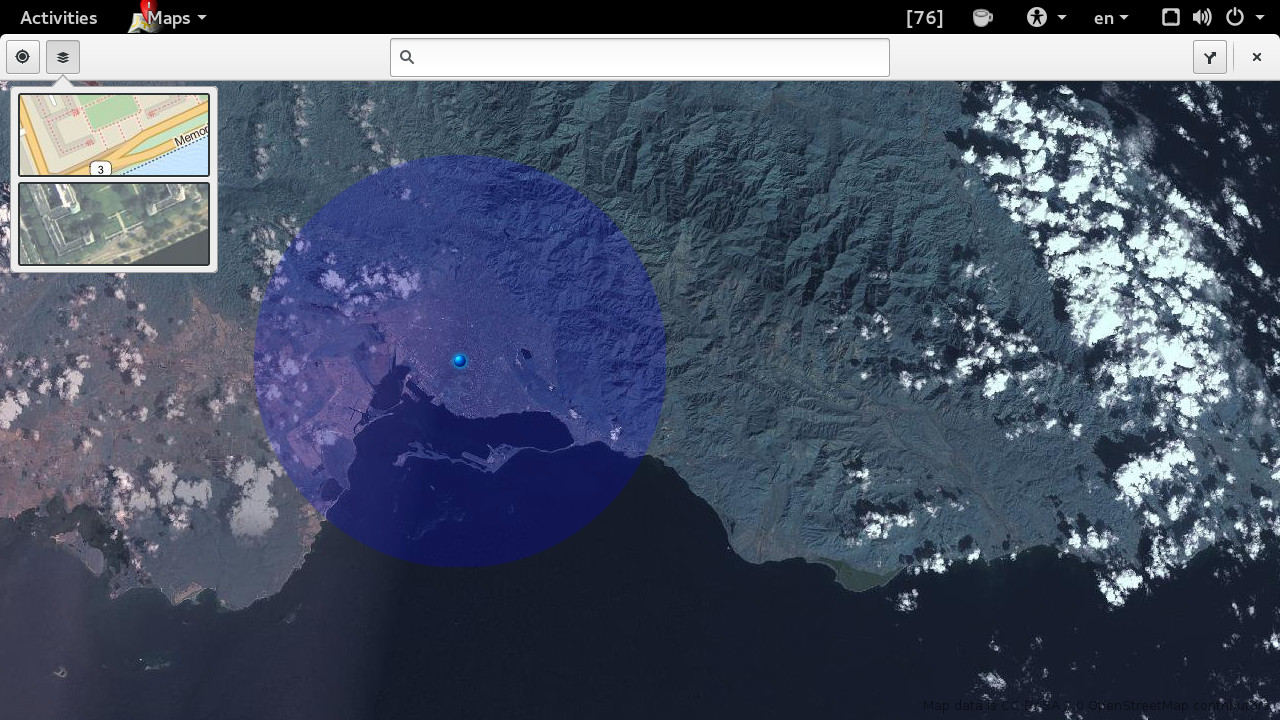Screen dimensions: 1280x720
Task: Open the map layers popover
Action: tap(62, 57)
